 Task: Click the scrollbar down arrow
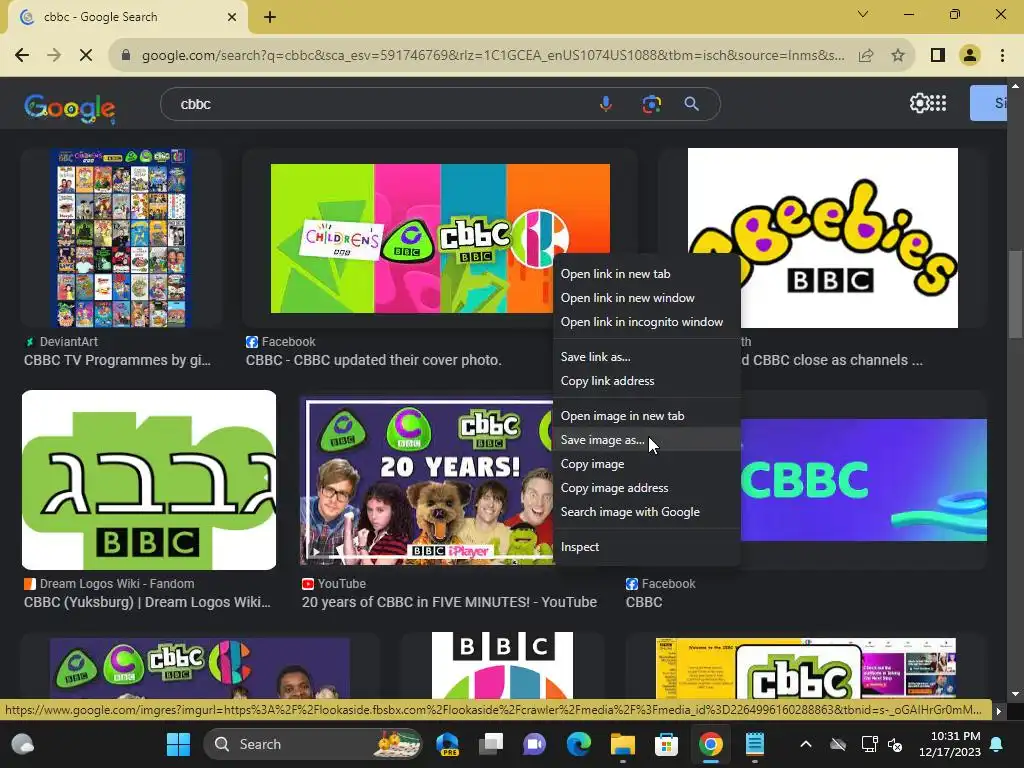click(x=1015, y=694)
